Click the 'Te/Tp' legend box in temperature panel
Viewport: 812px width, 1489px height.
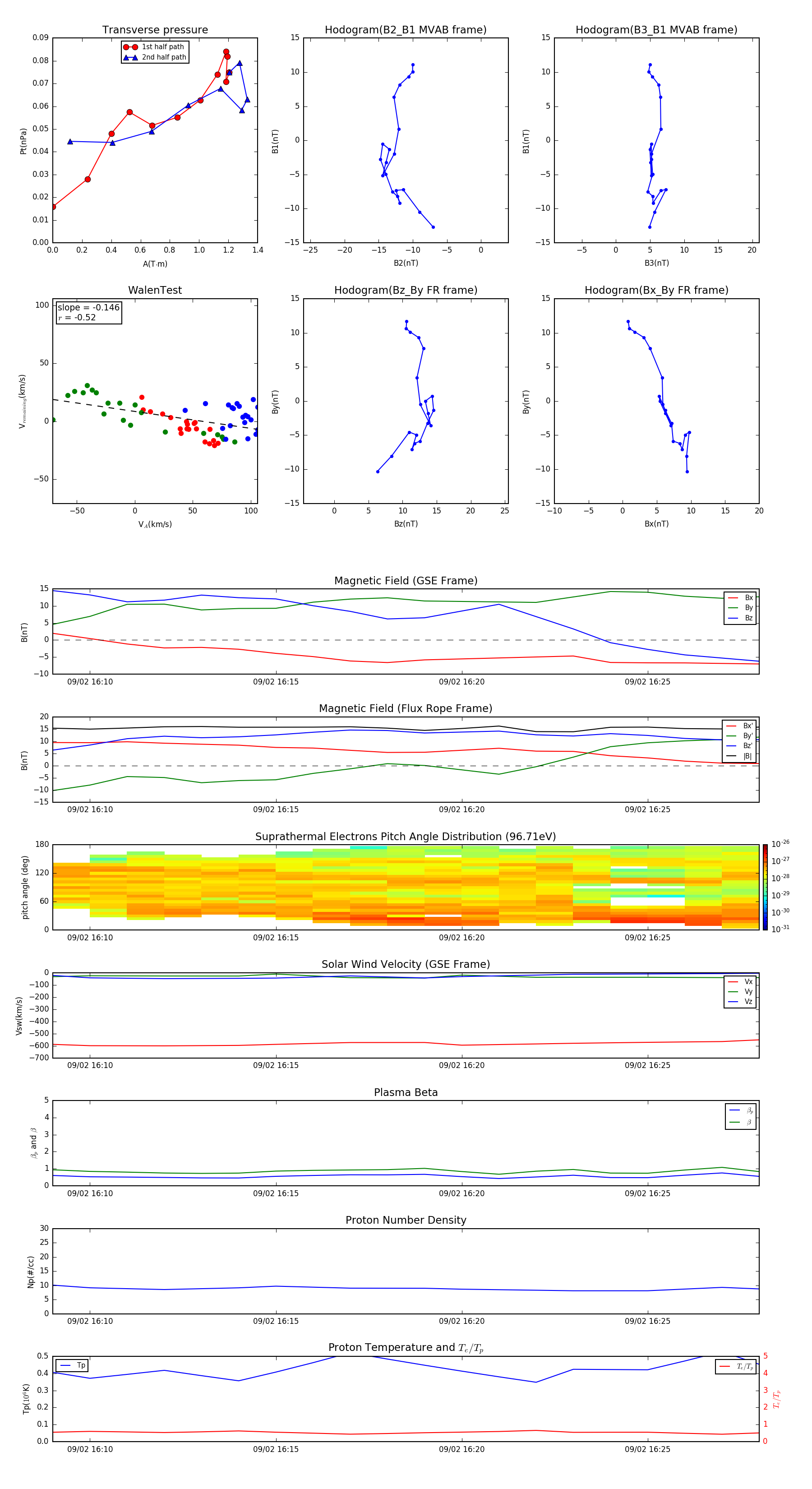click(x=736, y=1366)
